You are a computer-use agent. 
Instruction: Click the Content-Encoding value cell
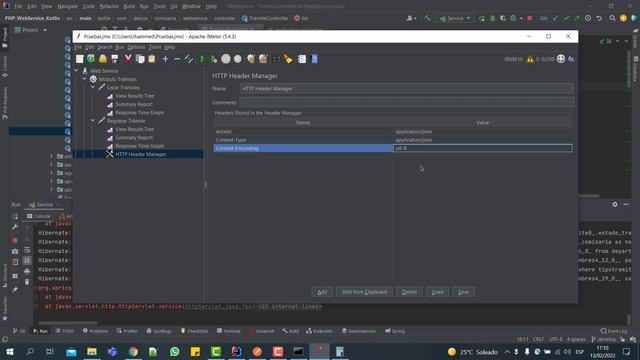(x=483, y=148)
